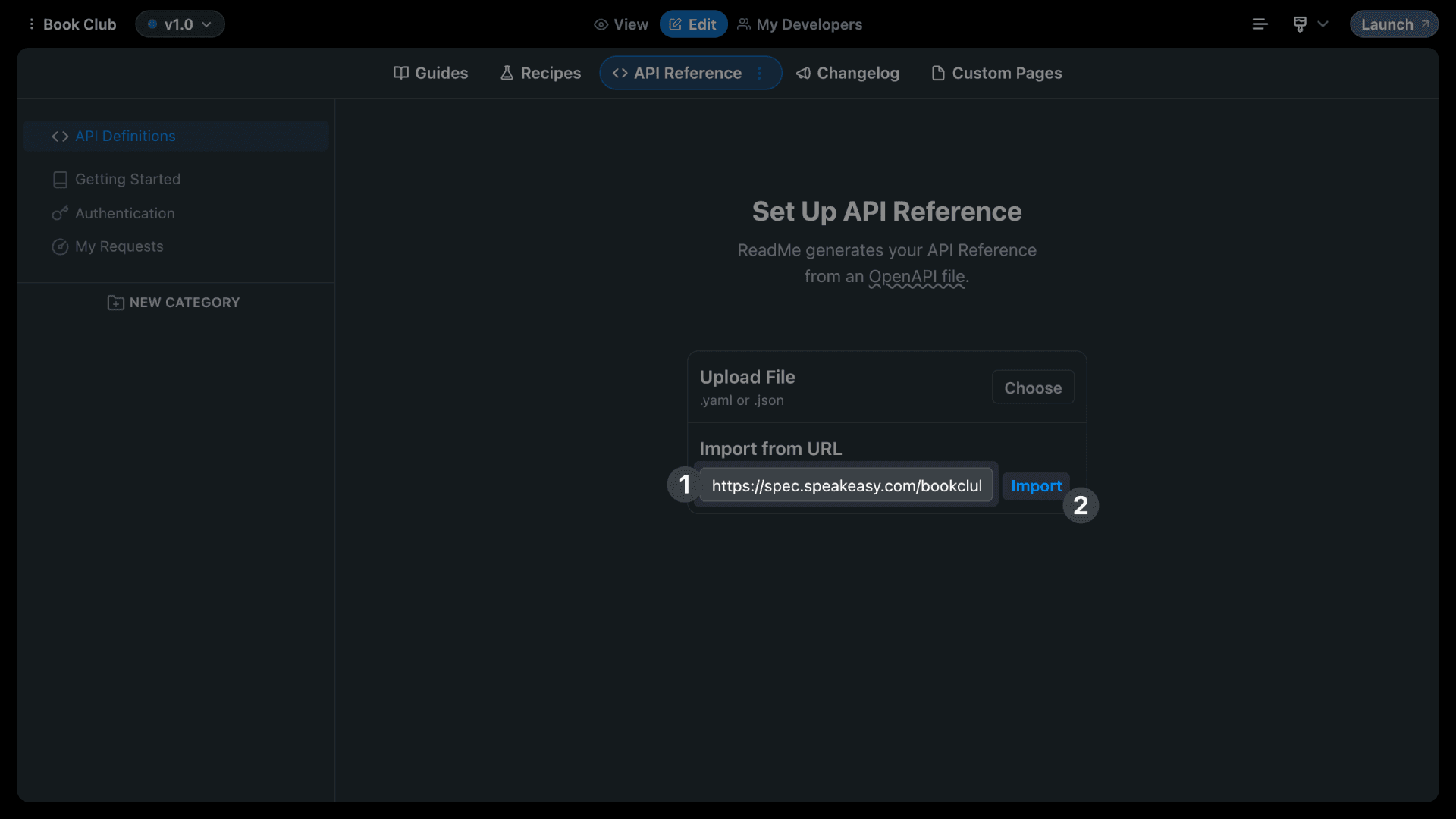Open the Guides tab
1456x819 pixels.
point(431,73)
